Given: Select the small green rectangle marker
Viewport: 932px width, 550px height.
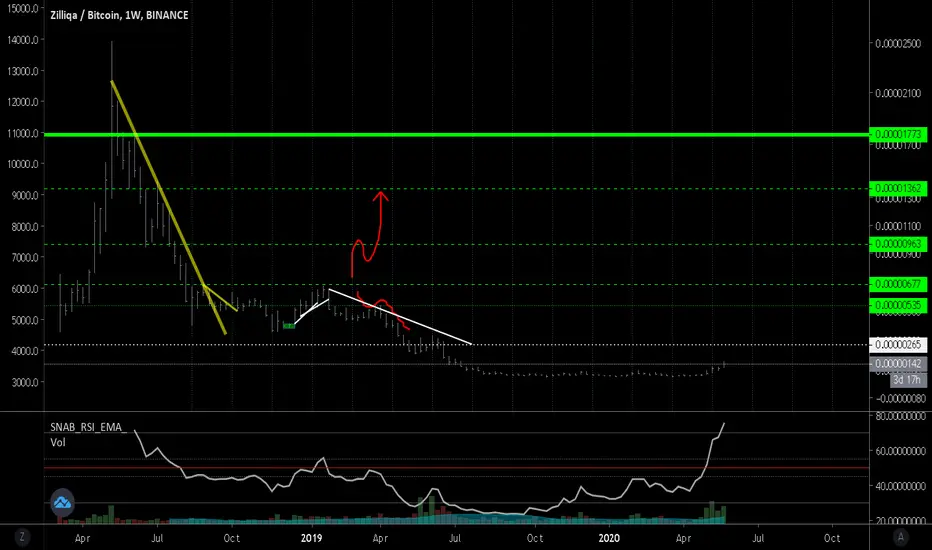Looking at the screenshot, I should tap(289, 326).
